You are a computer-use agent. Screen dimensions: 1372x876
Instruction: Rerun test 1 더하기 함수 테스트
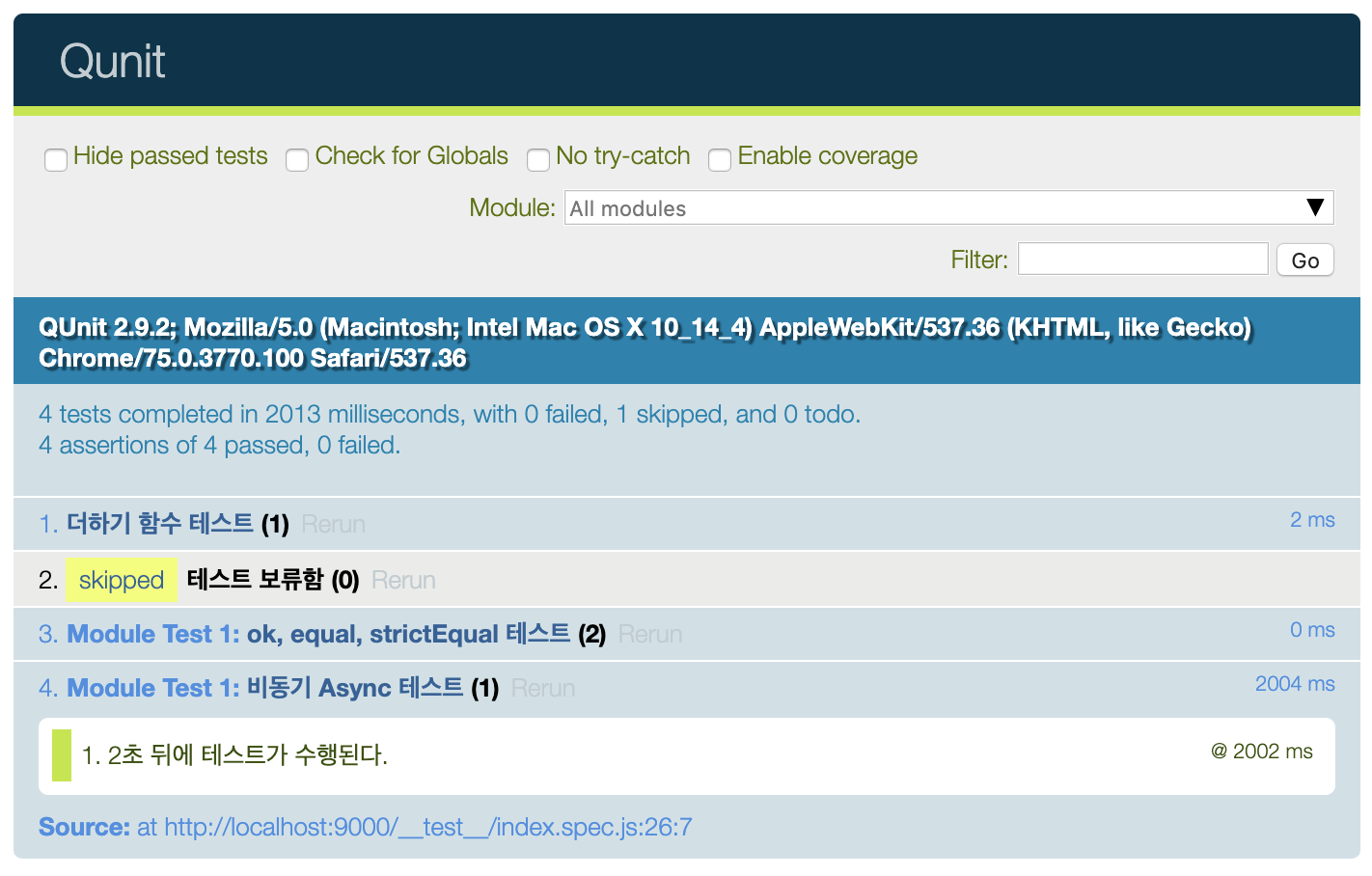point(333,524)
